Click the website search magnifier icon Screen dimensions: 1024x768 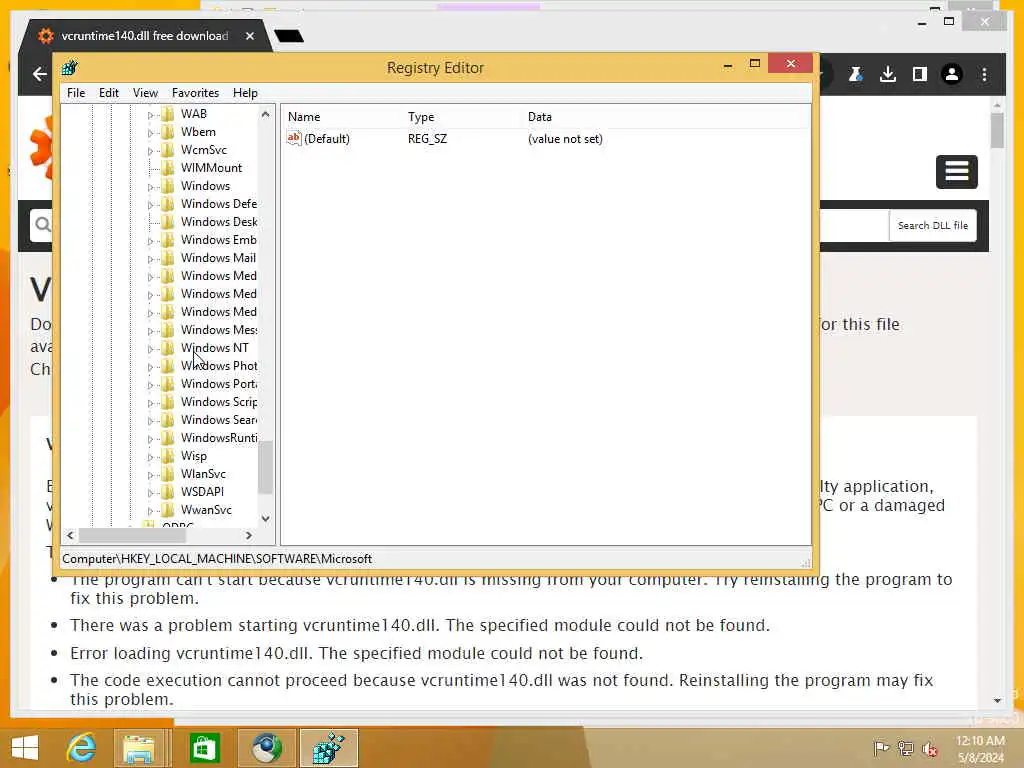click(43, 225)
